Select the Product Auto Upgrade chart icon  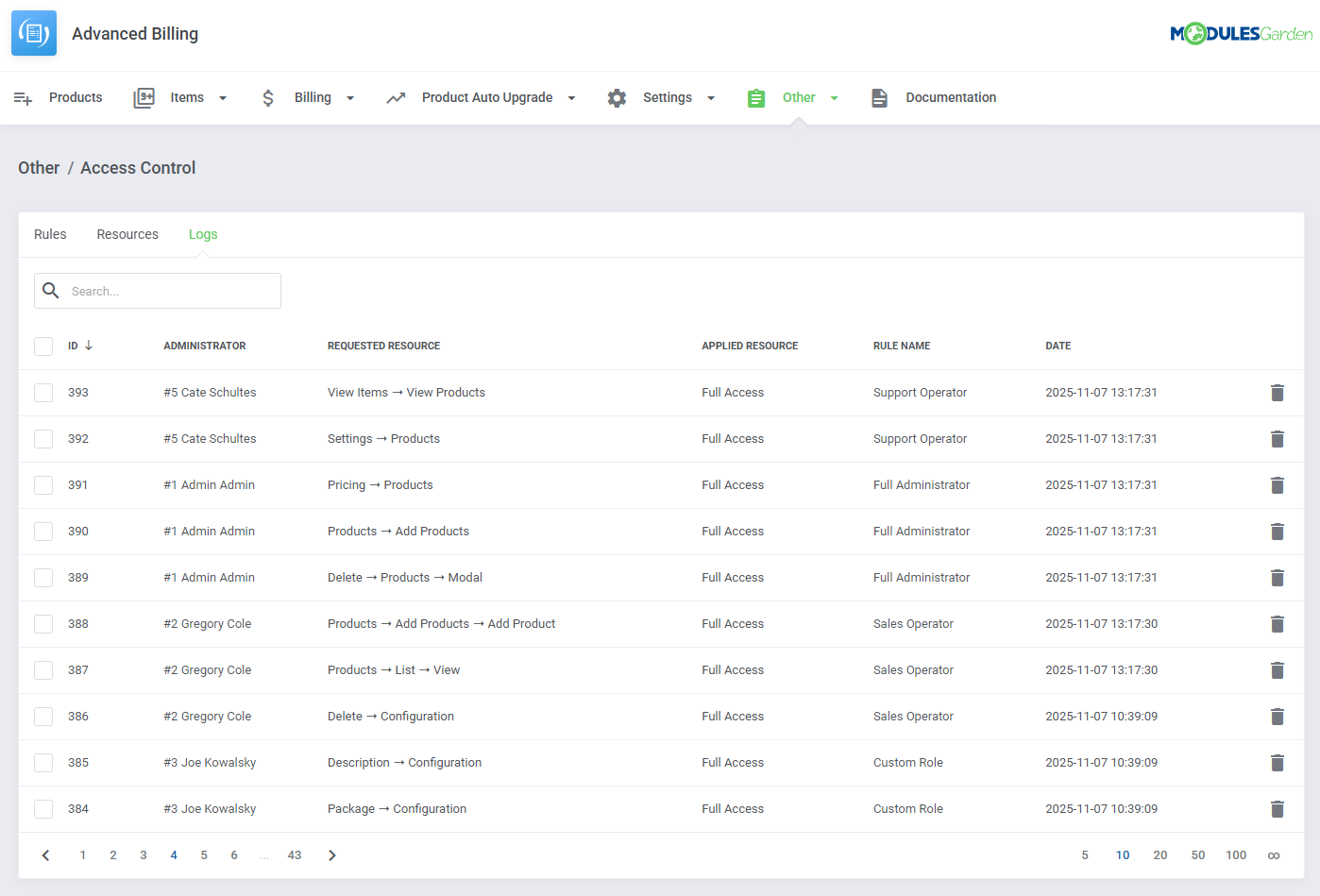pyautogui.click(x=398, y=97)
